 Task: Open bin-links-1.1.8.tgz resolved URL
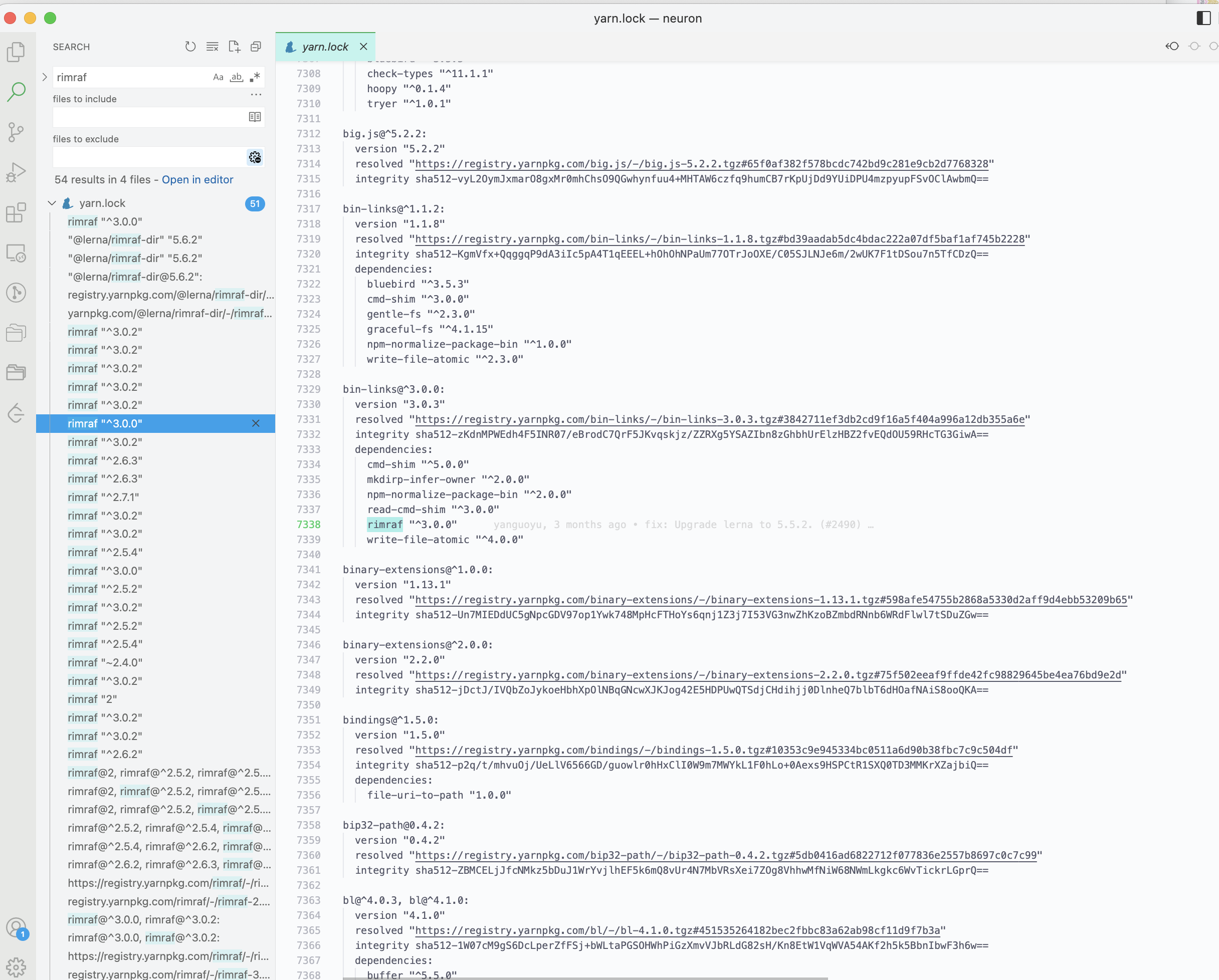[x=720, y=239]
